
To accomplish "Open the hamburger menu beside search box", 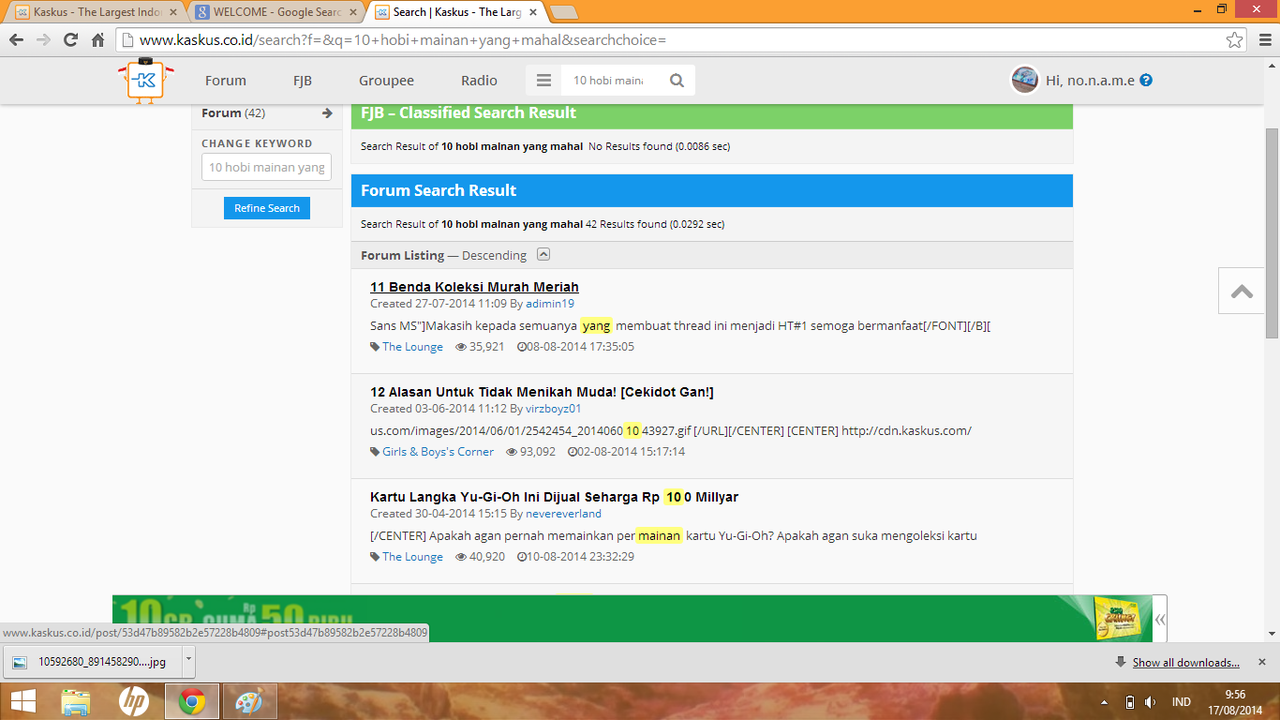I will click(543, 81).
